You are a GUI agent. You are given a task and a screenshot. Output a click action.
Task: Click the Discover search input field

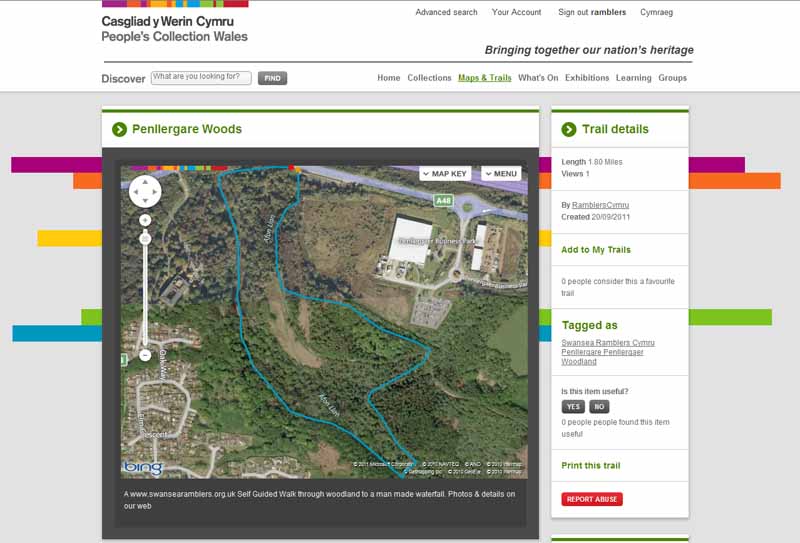(x=201, y=77)
